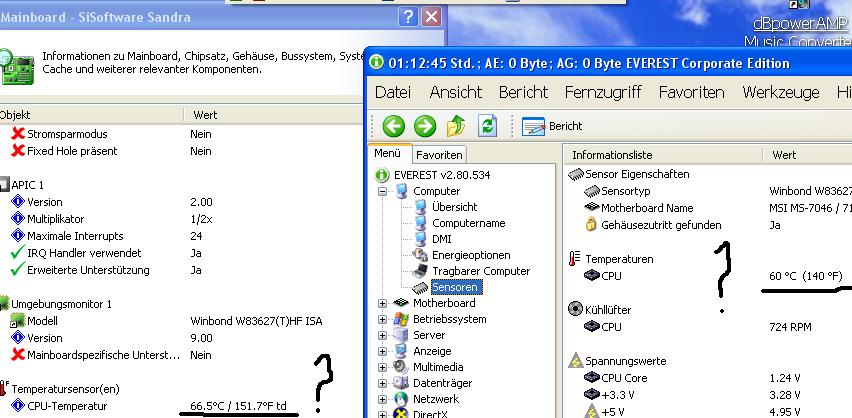Expand the Datenträger tree node
Screen dimensions: 852x418
point(383,383)
